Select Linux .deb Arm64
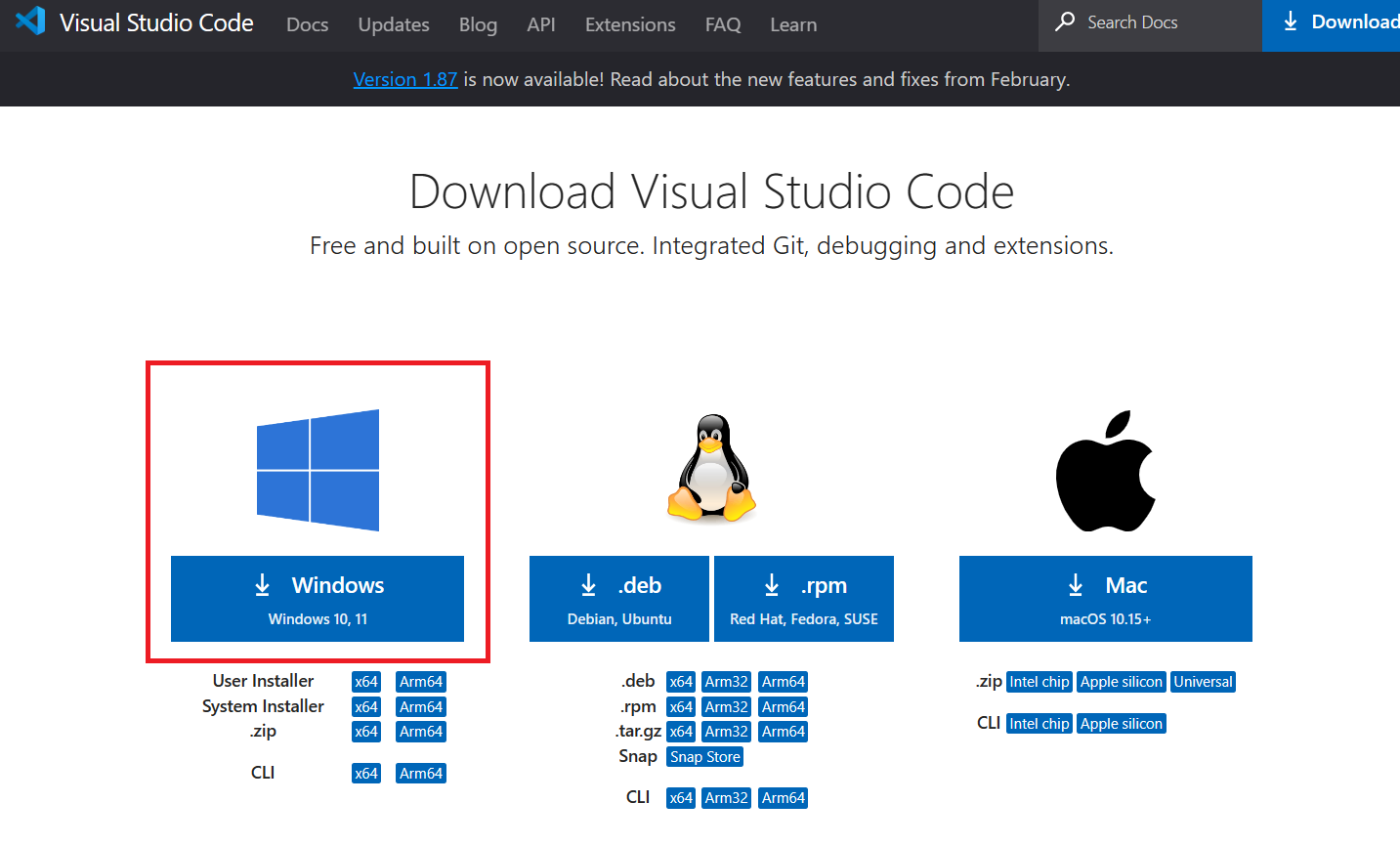Image resolution: width=1400 pixels, height=845 pixels. [784, 682]
